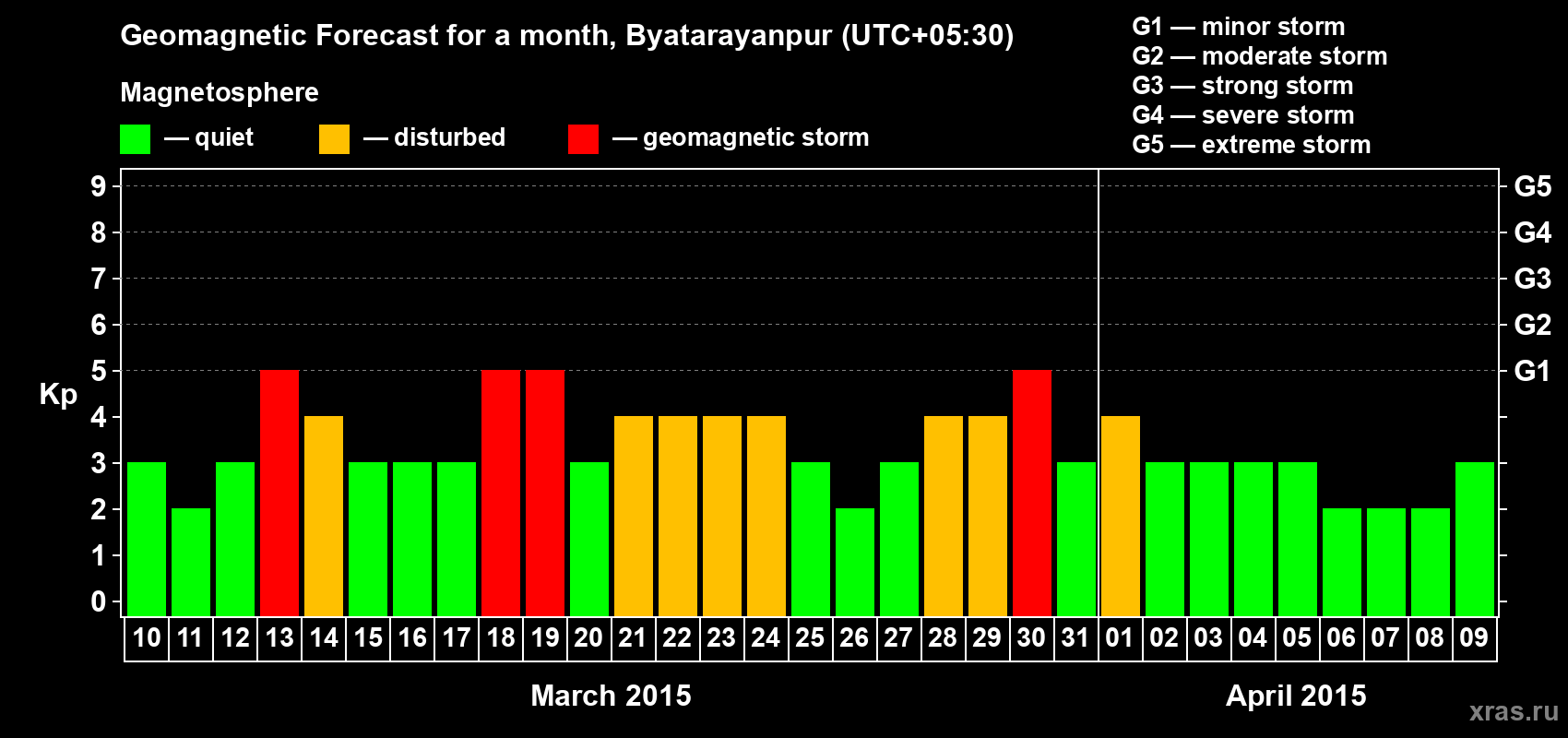Select the red bar for March 13
This screenshot has height=738, width=1568.
279,493
